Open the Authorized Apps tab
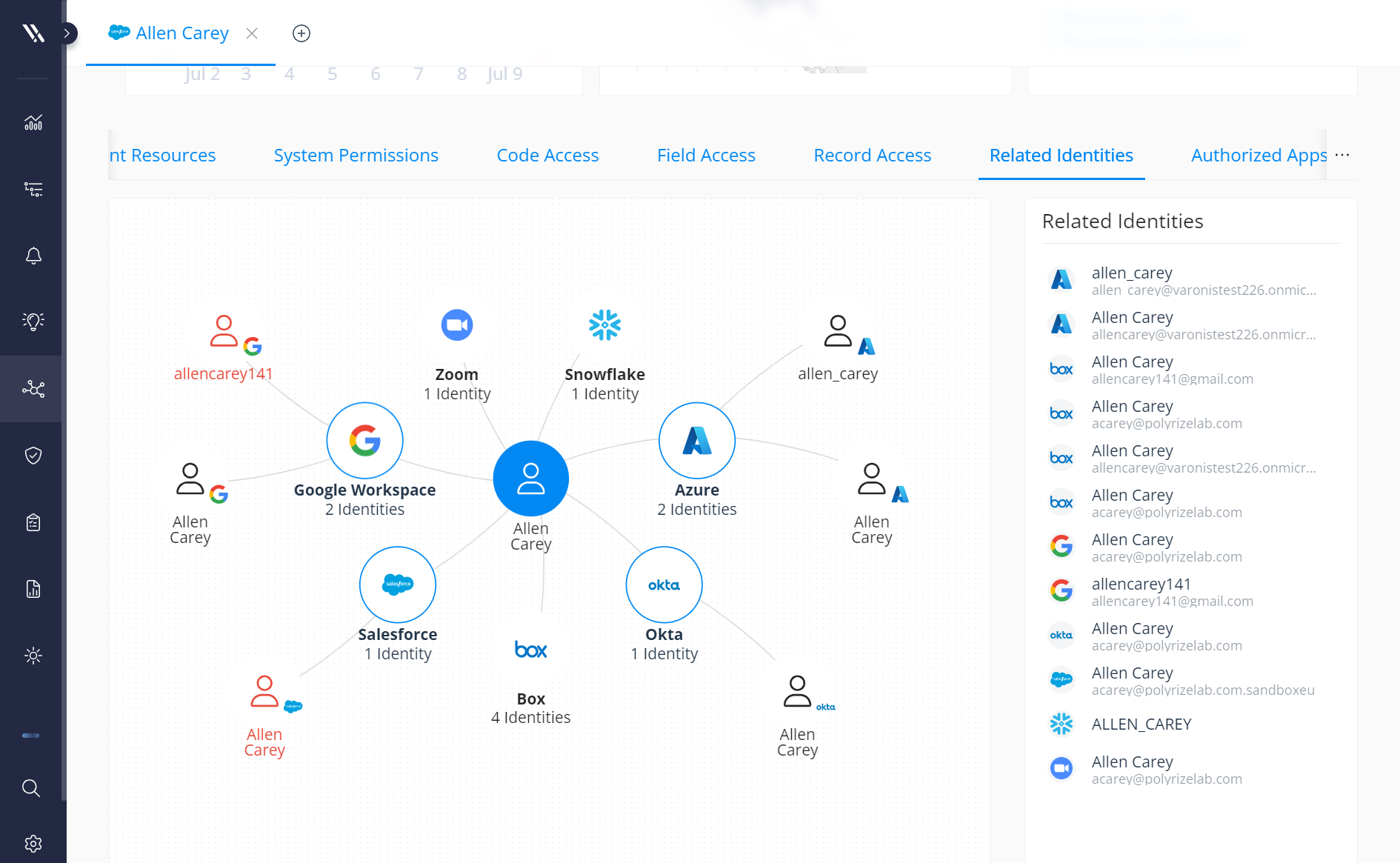 click(1259, 156)
